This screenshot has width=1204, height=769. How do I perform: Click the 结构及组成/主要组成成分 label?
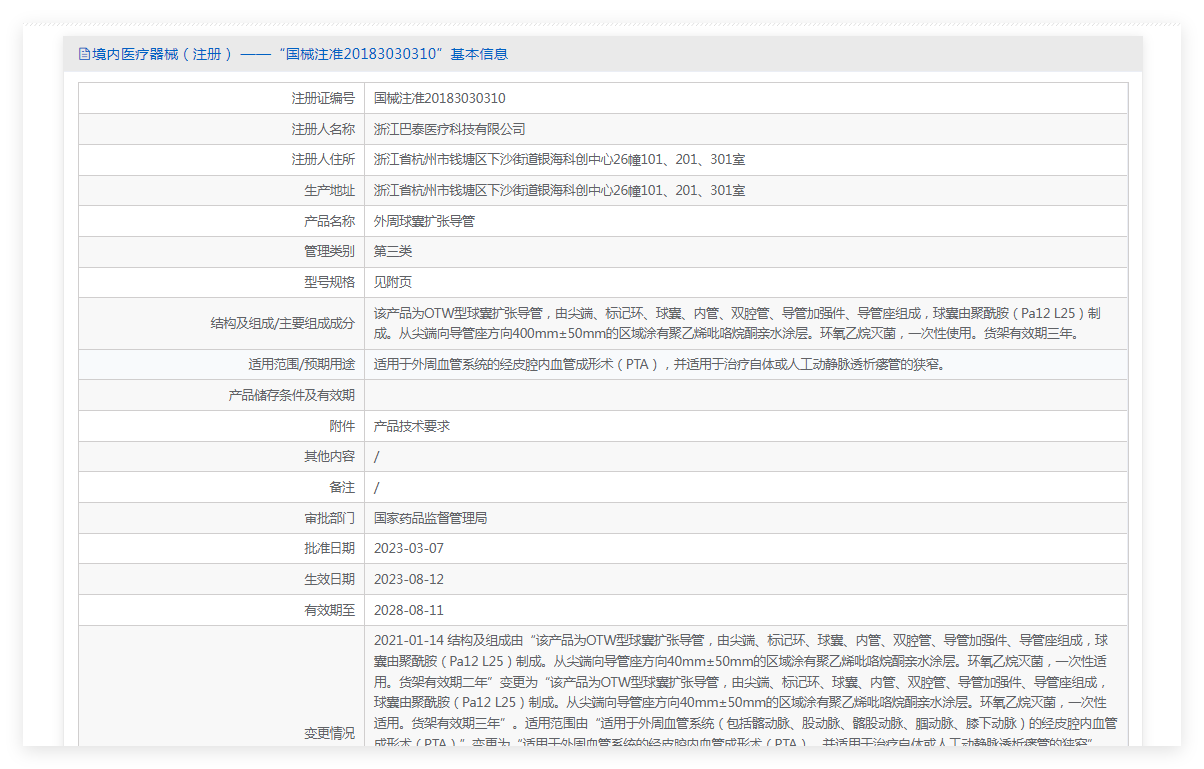coord(282,324)
